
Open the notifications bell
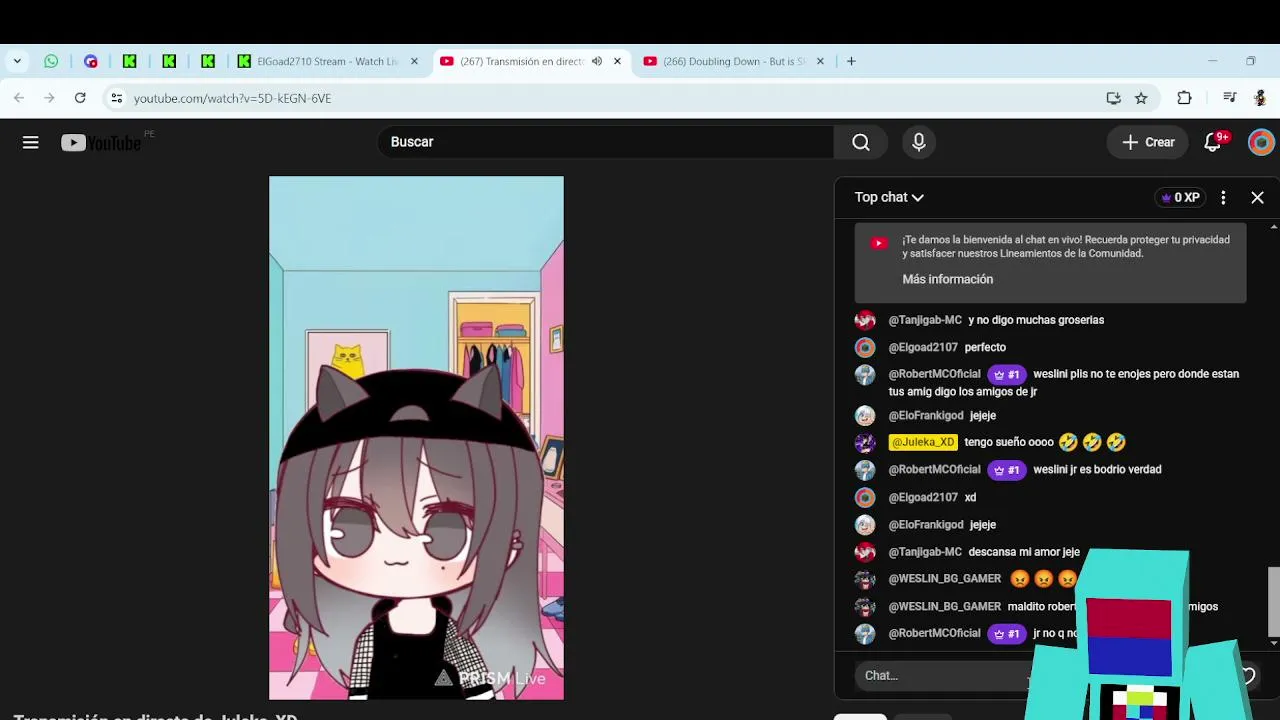1213,142
